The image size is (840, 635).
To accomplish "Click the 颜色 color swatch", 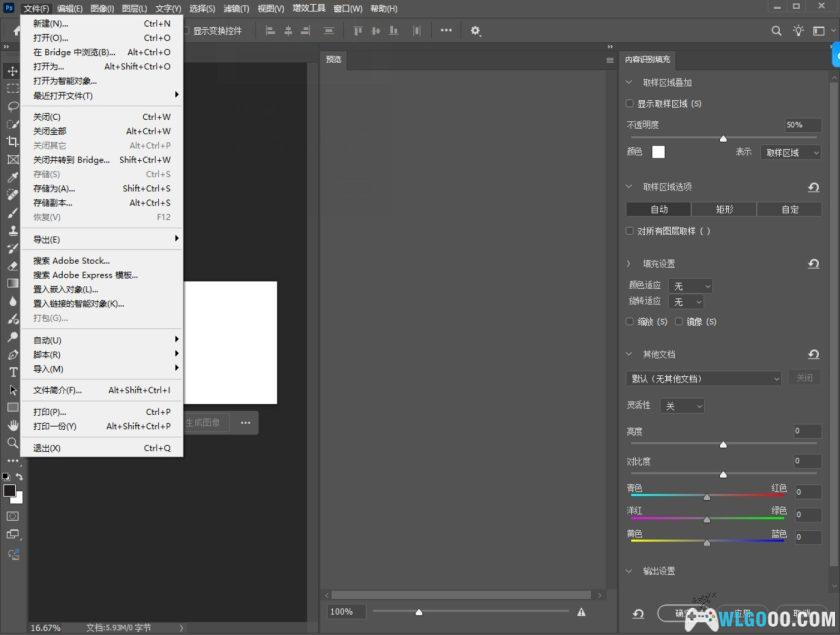I will [658, 152].
